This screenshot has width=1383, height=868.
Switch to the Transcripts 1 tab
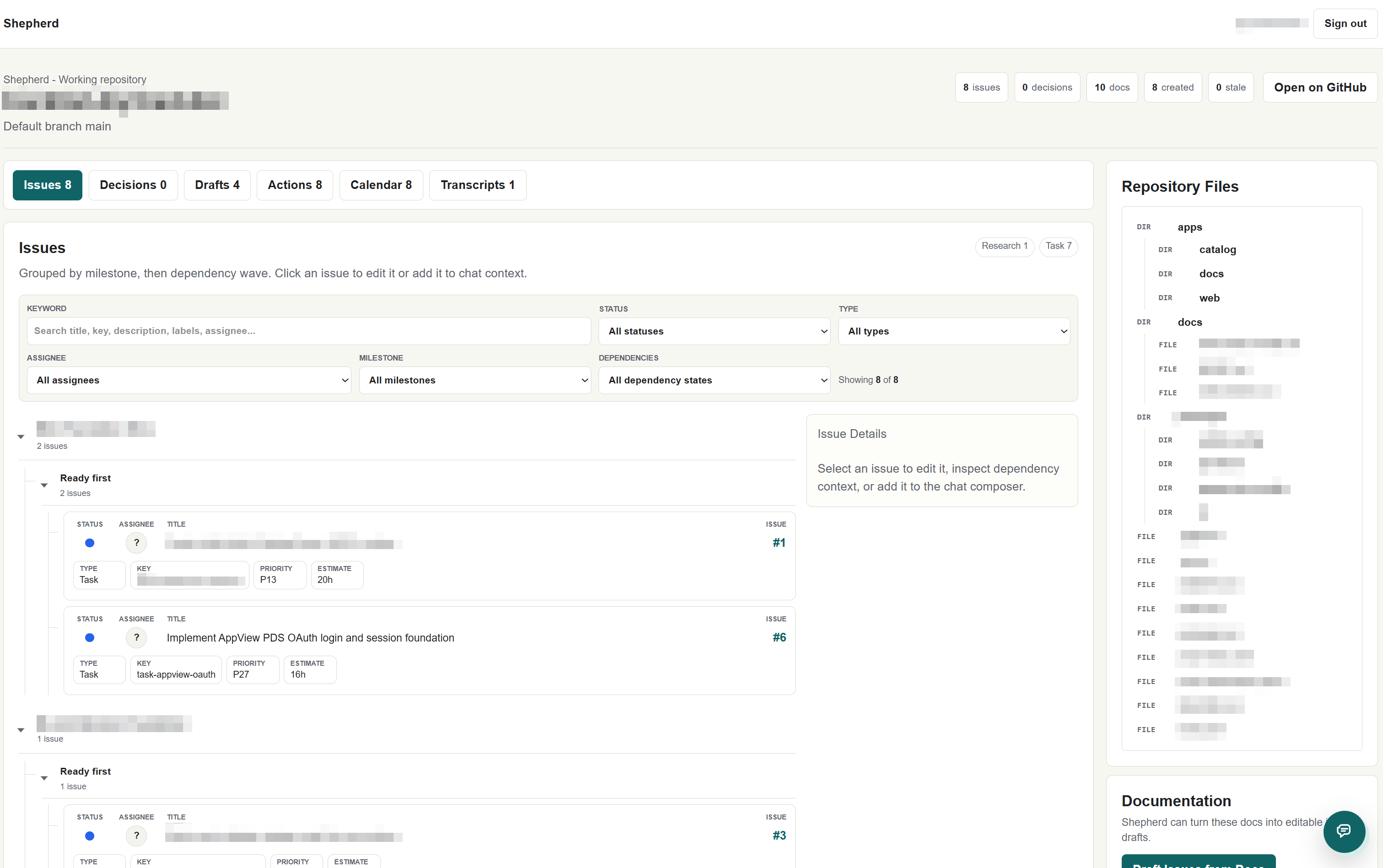point(478,185)
